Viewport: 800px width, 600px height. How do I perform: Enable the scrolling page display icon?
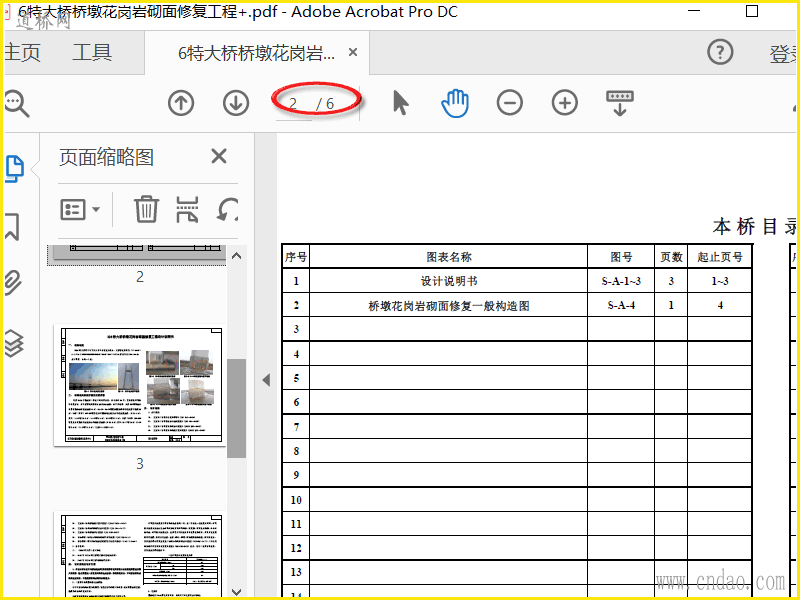tap(620, 103)
